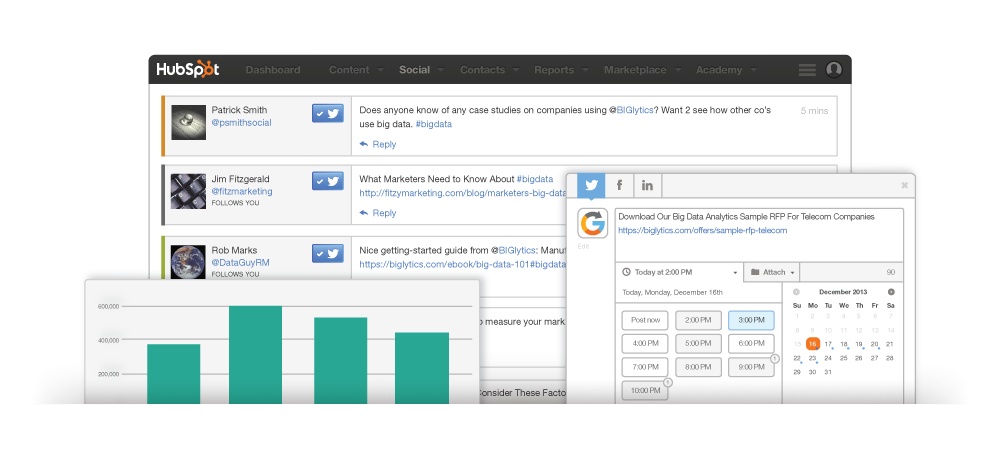Open the @psmithsocial handle
The image size is (1000, 459).
point(241,122)
